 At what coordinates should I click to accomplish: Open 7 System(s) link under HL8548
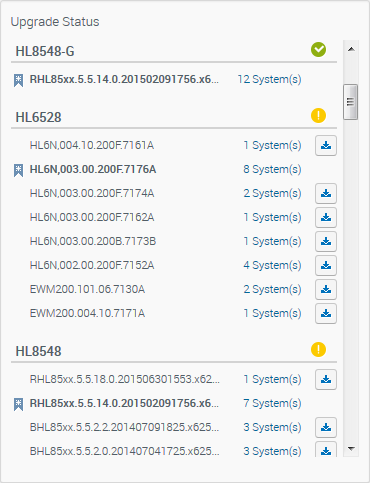pos(272,403)
